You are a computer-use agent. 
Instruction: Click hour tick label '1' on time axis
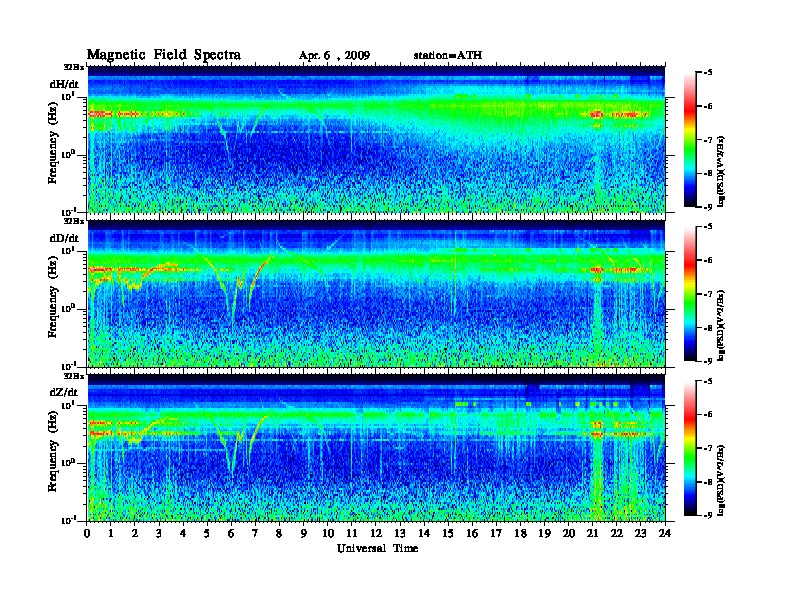pos(111,533)
